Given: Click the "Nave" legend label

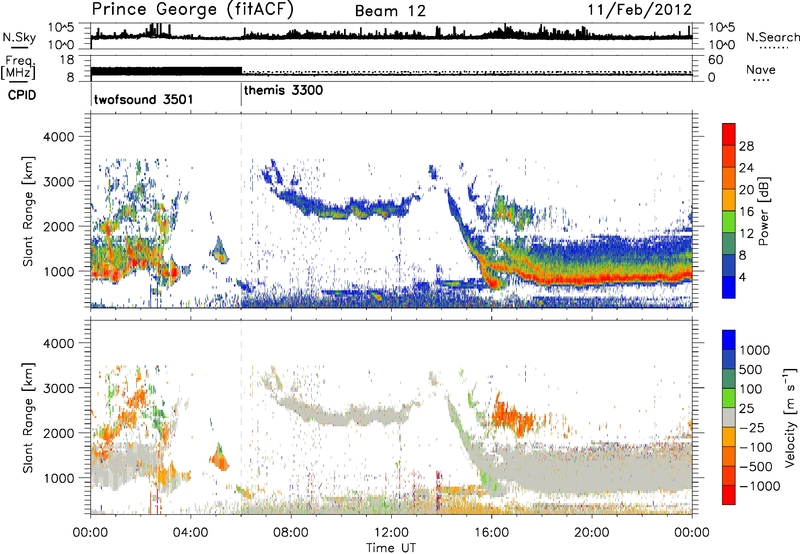Looking at the screenshot, I should tap(761, 69).
